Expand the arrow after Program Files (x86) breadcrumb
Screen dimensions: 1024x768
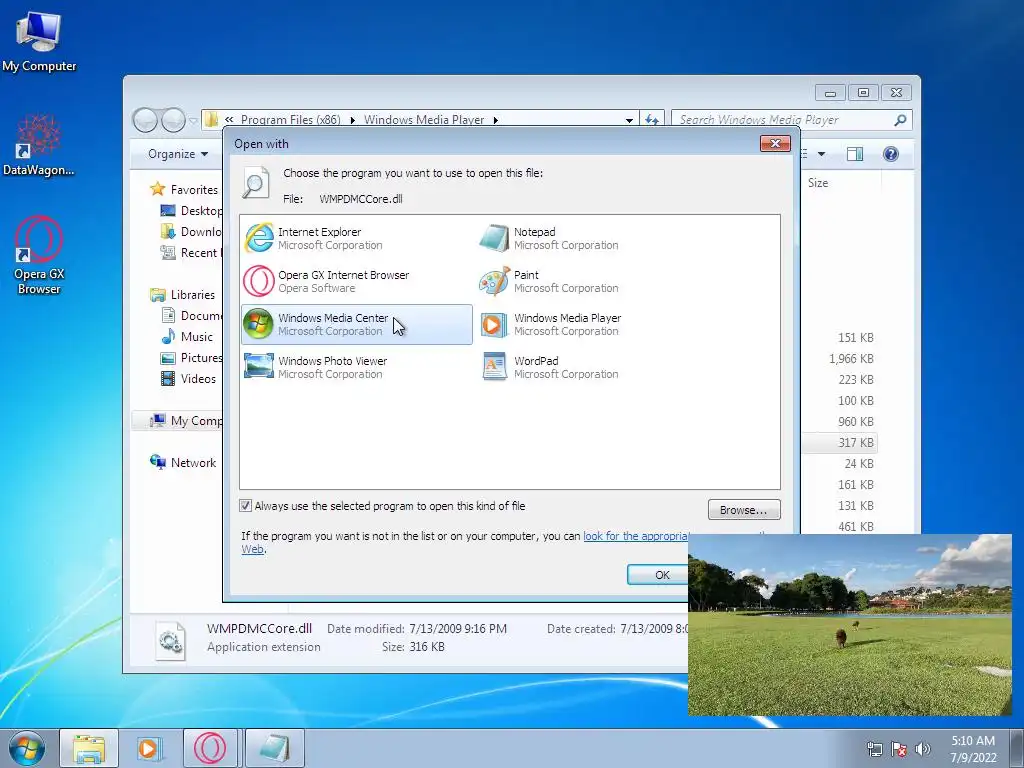coord(352,120)
